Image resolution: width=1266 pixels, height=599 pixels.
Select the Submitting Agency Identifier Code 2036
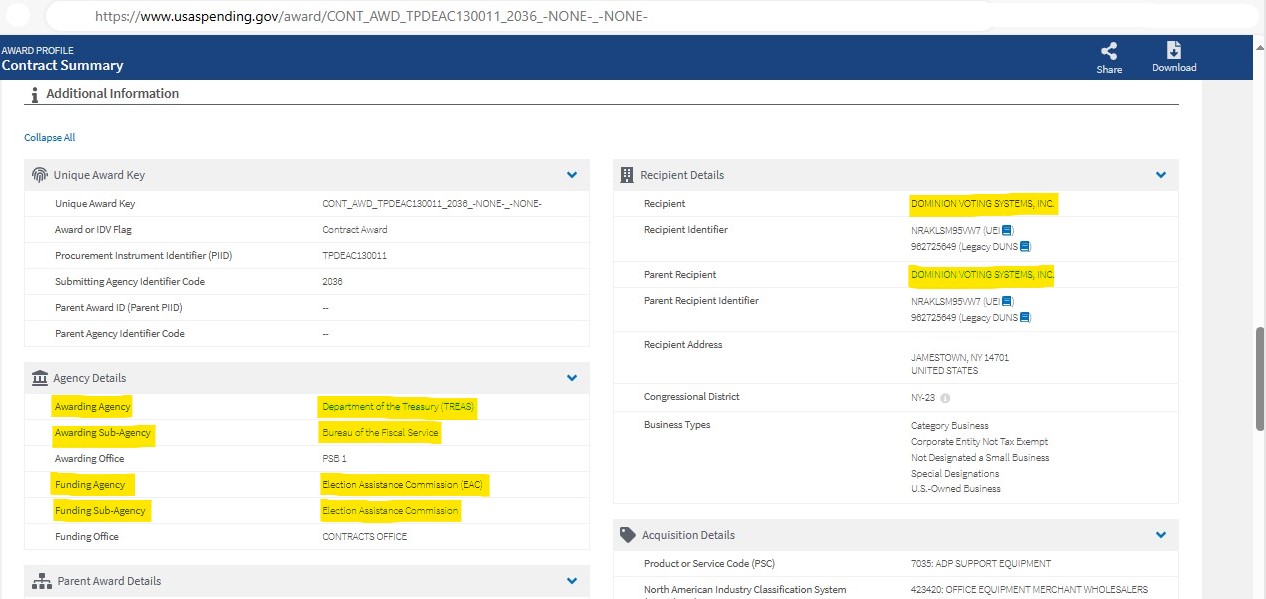pyautogui.click(x=332, y=282)
